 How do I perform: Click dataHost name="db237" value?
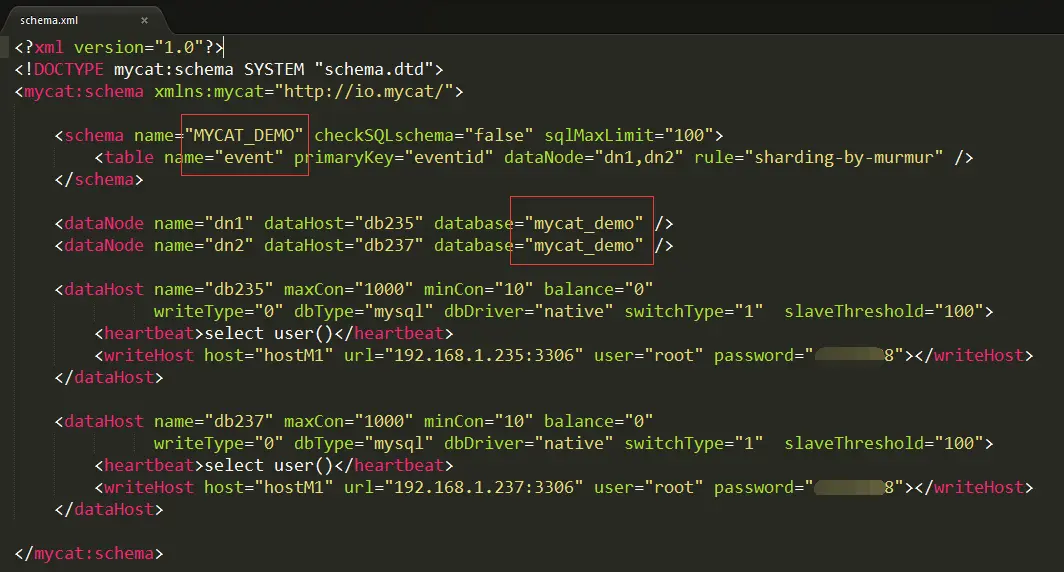(239, 421)
